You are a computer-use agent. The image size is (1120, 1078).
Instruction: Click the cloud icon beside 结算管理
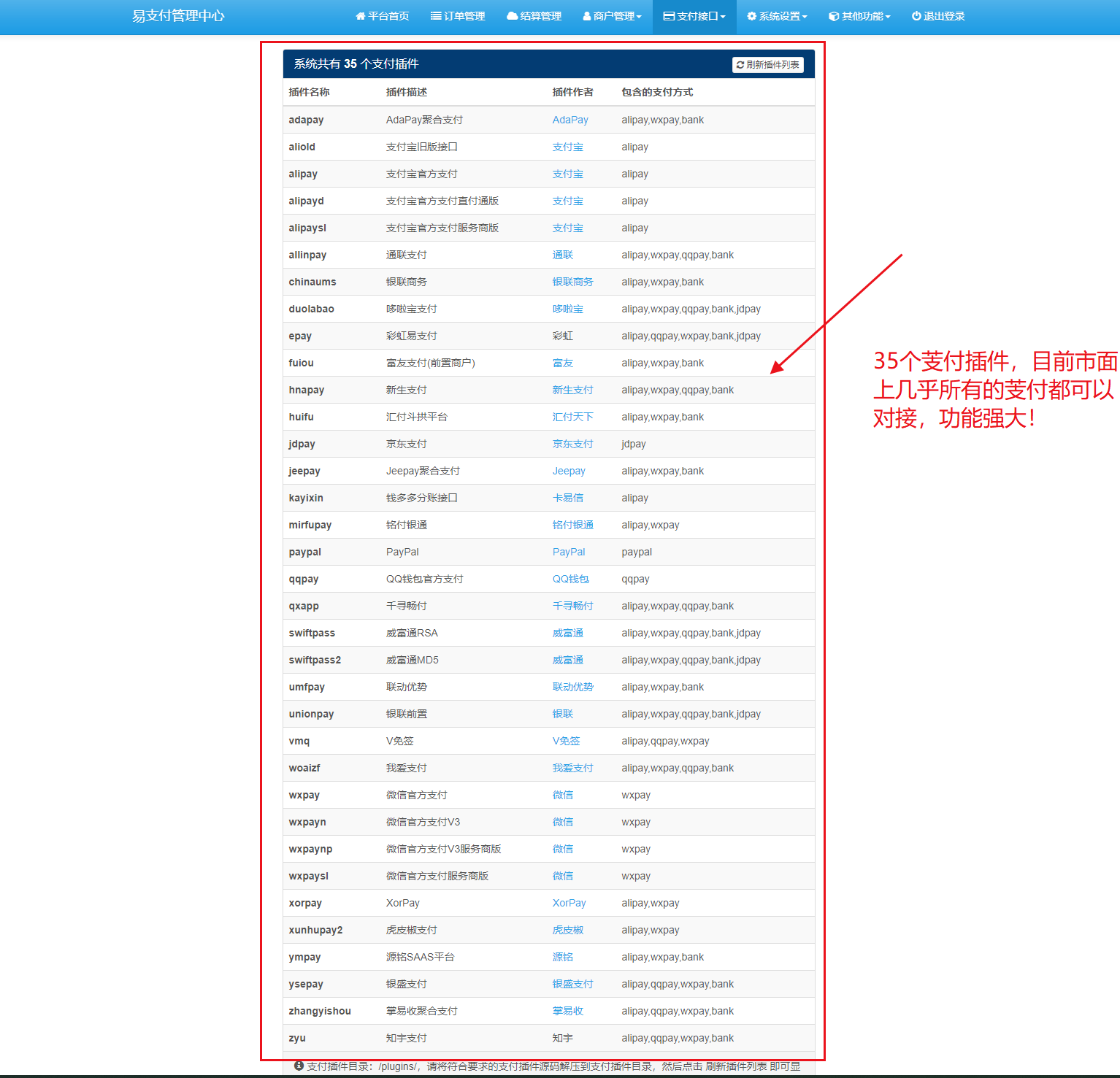513,16
